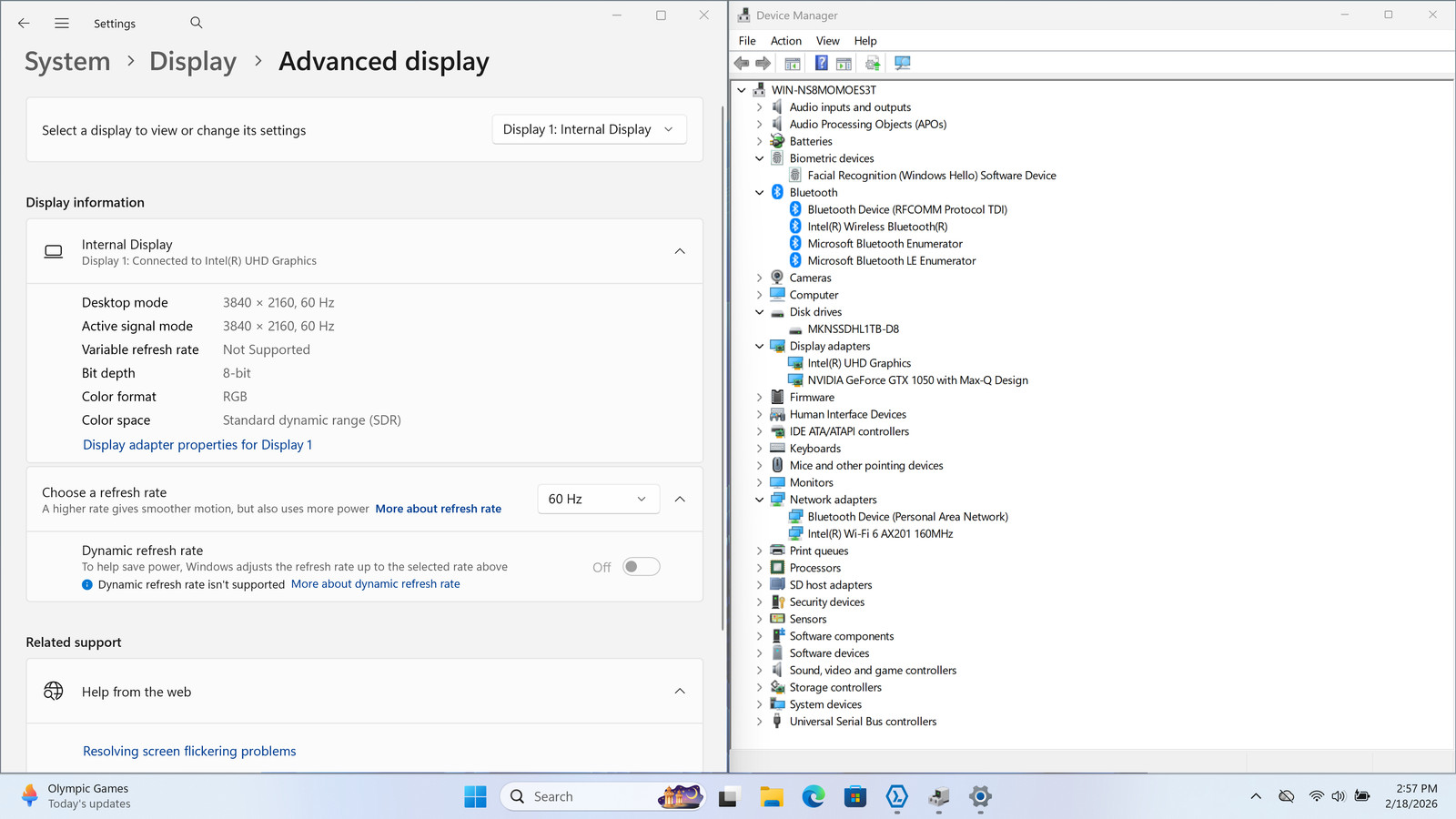Open Task View from the taskbar
The width and height of the screenshot is (1456, 819).
click(729, 797)
